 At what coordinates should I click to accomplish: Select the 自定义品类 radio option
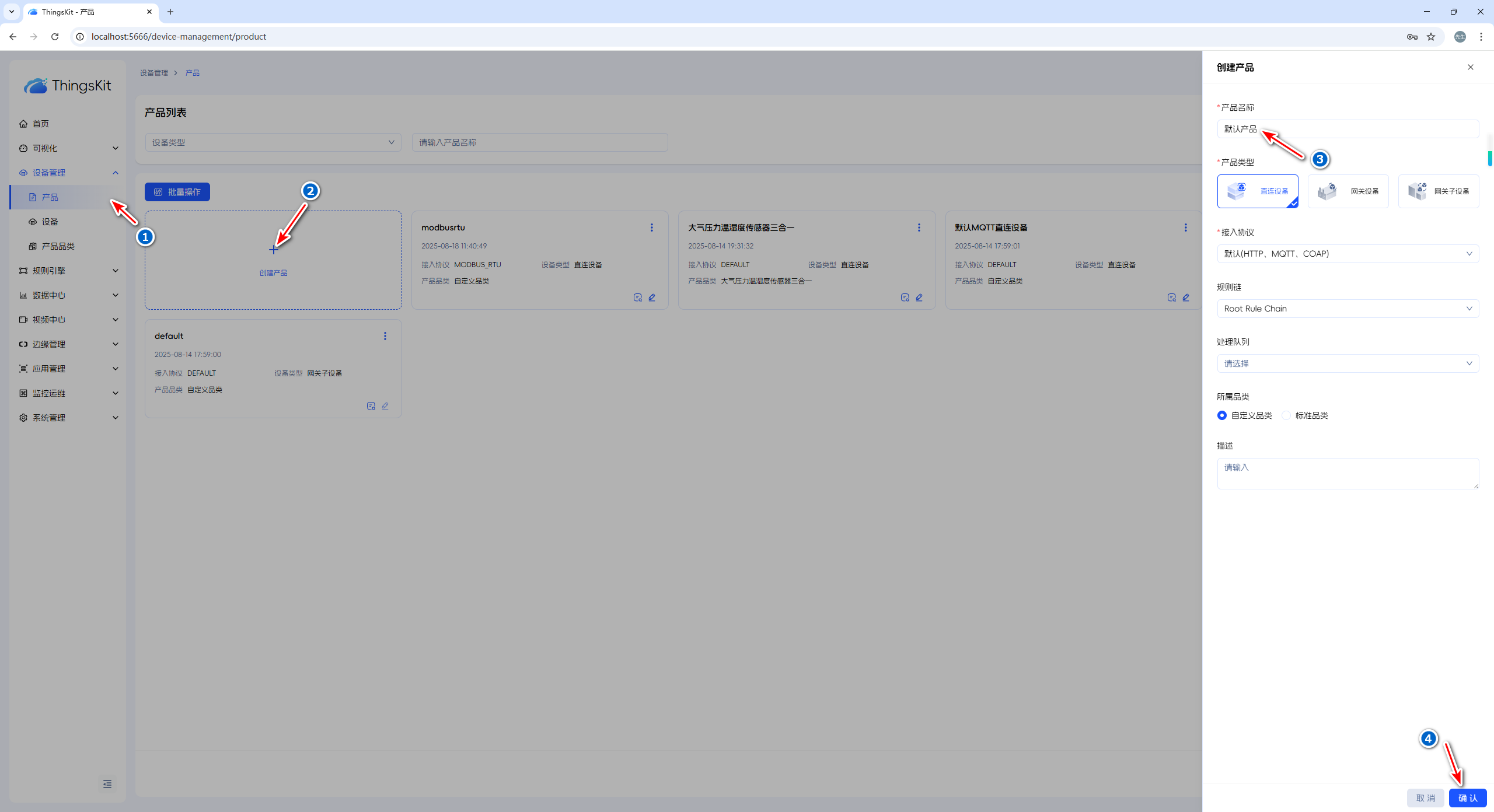click(1222, 415)
